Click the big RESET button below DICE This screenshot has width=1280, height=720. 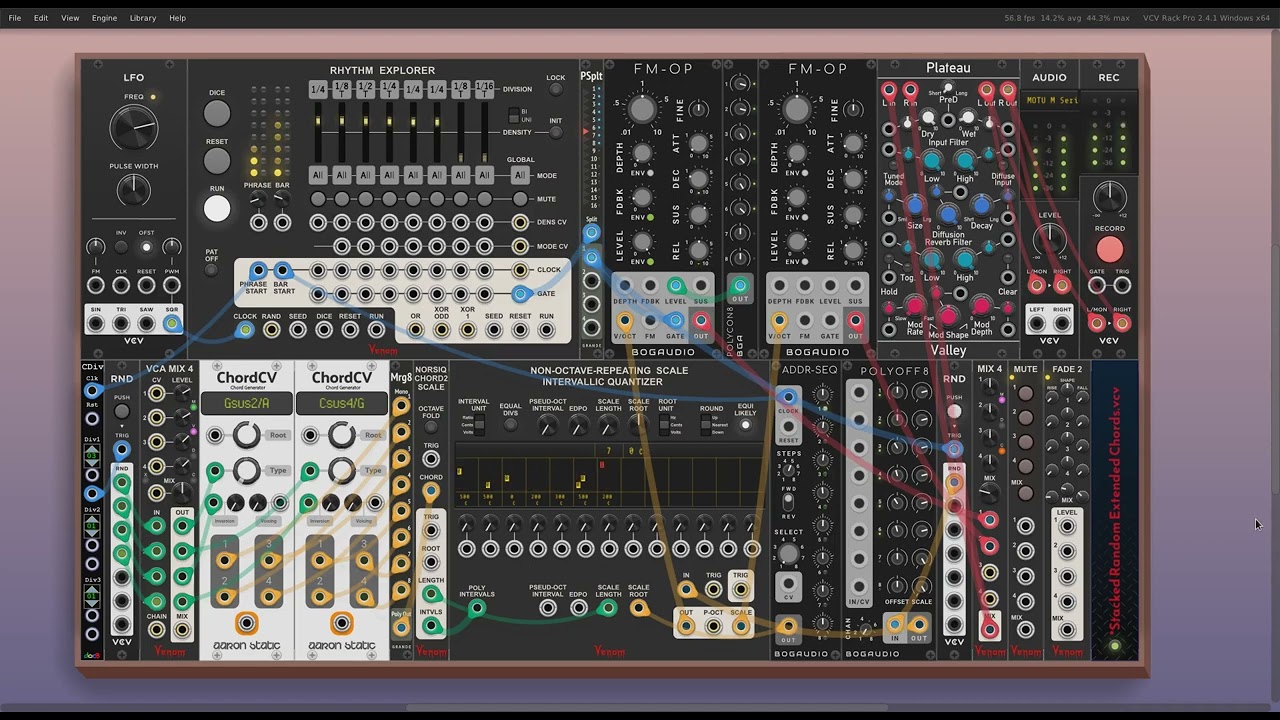(217, 162)
